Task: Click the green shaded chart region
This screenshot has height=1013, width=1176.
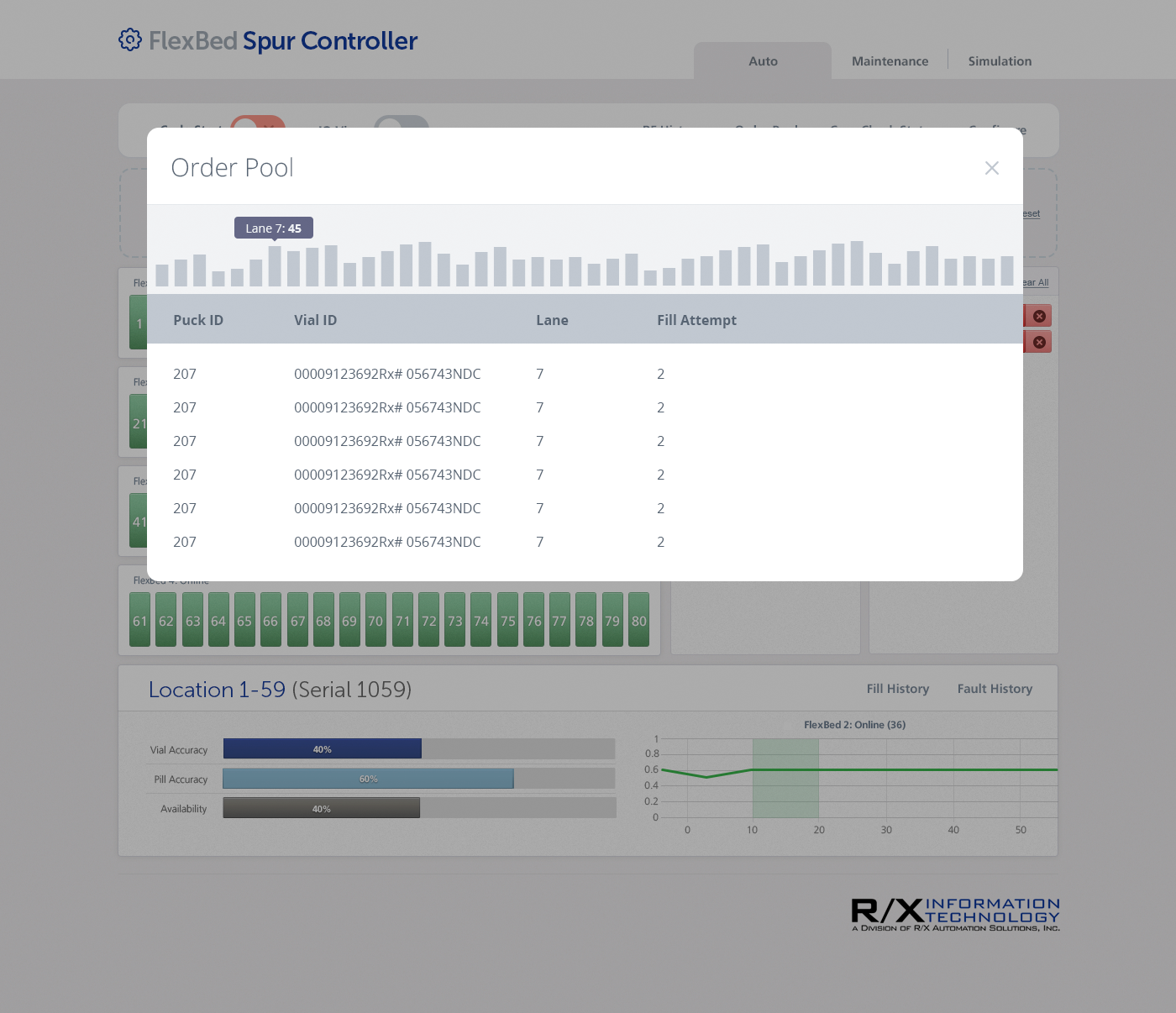Action: [x=785, y=778]
